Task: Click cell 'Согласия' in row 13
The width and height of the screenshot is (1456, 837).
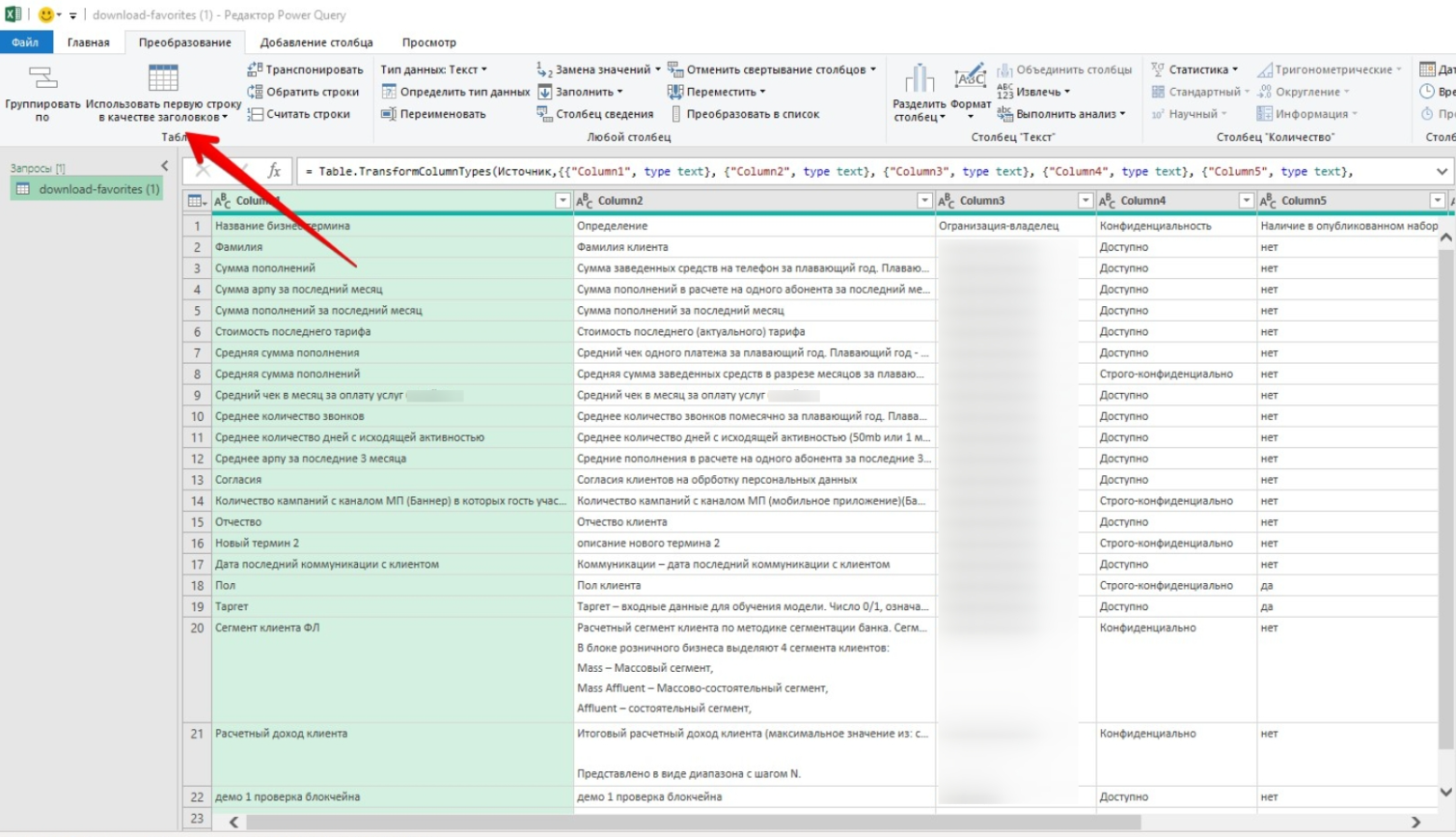Action: point(392,480)
